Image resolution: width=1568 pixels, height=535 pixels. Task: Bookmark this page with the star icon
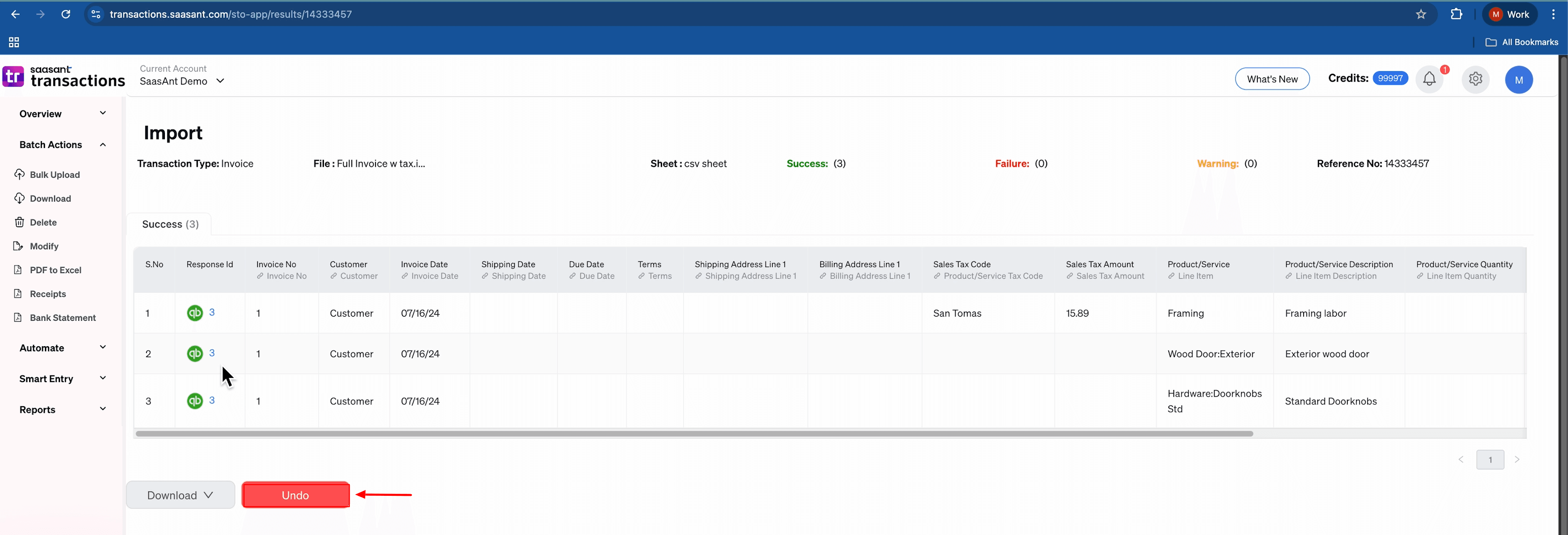[1421, 14]
